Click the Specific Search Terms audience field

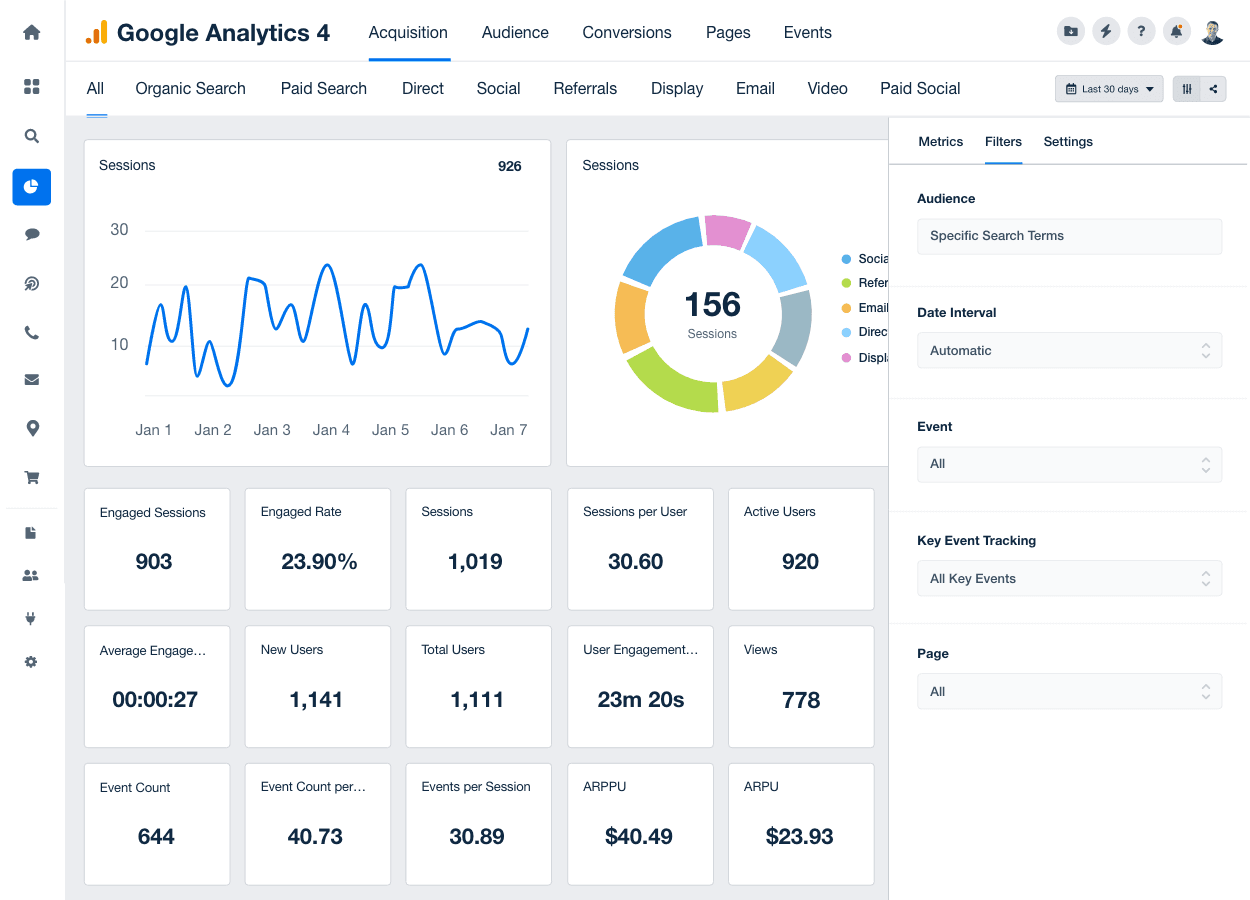pyautogui.click(x=1069, y=236)
